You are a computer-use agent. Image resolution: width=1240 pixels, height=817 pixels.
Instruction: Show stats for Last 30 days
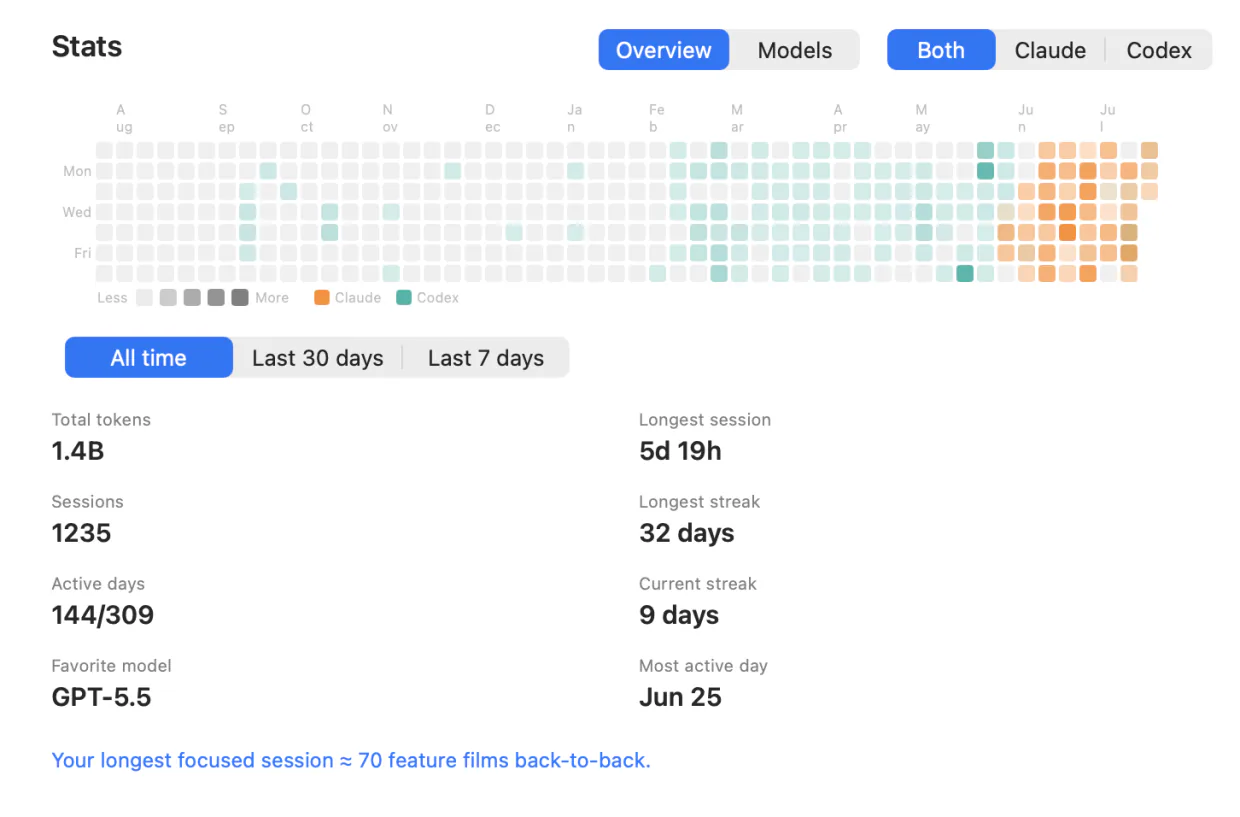point(318,358)
